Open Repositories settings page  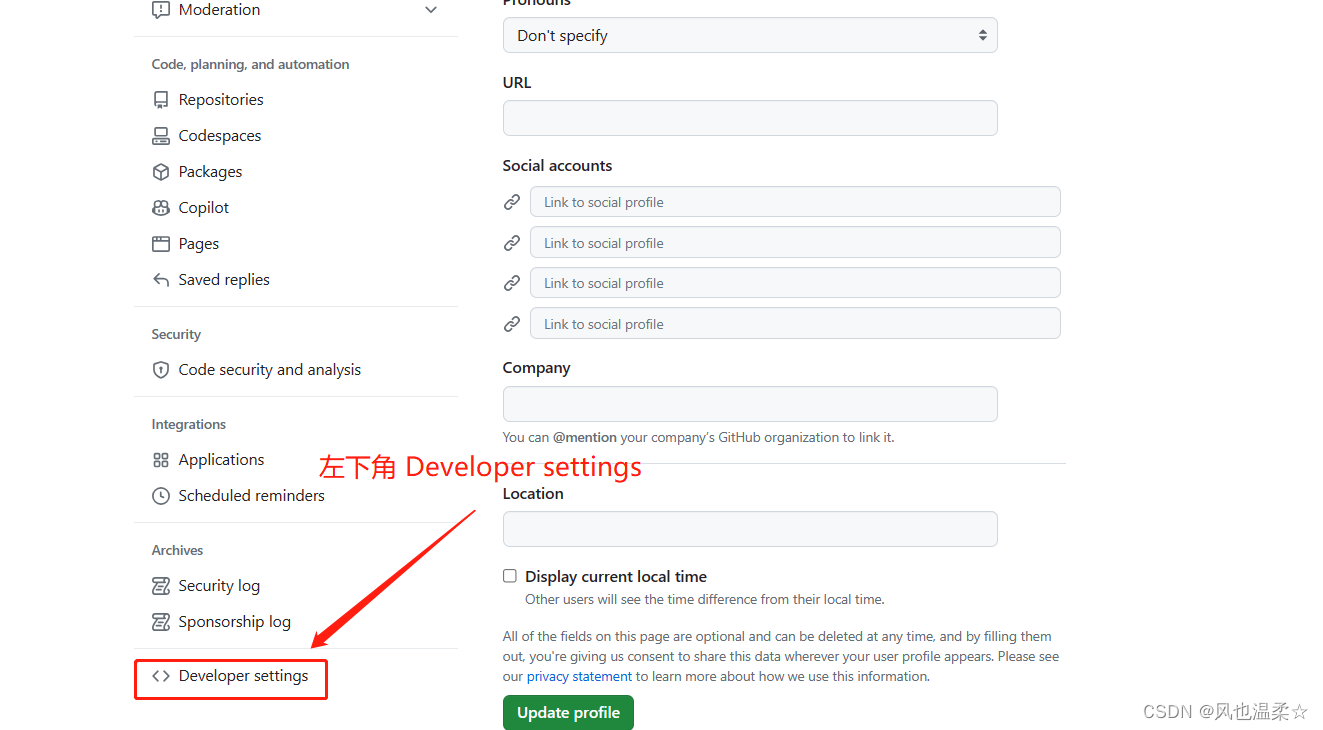click(x=221, y=100)
